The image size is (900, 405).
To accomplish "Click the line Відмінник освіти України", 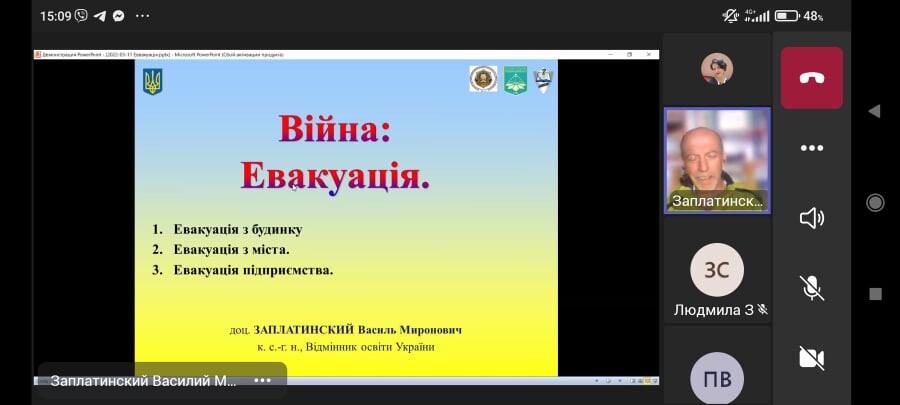I will (x=370, y=347).
